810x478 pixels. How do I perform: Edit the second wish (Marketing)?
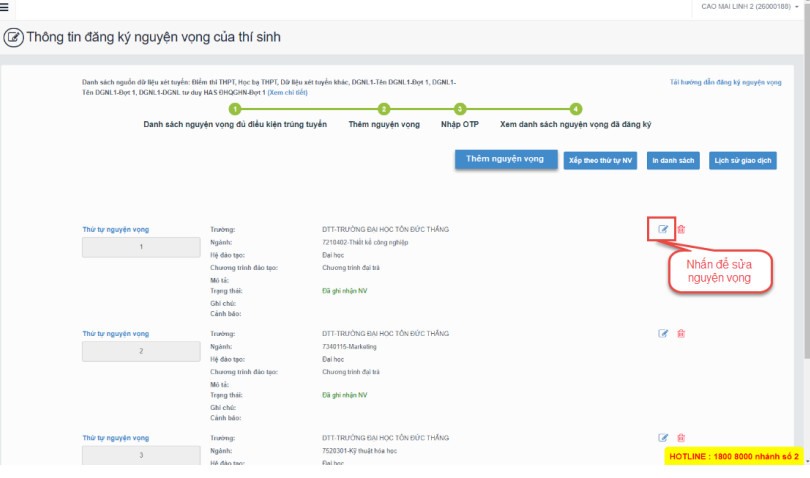[663, 333]
